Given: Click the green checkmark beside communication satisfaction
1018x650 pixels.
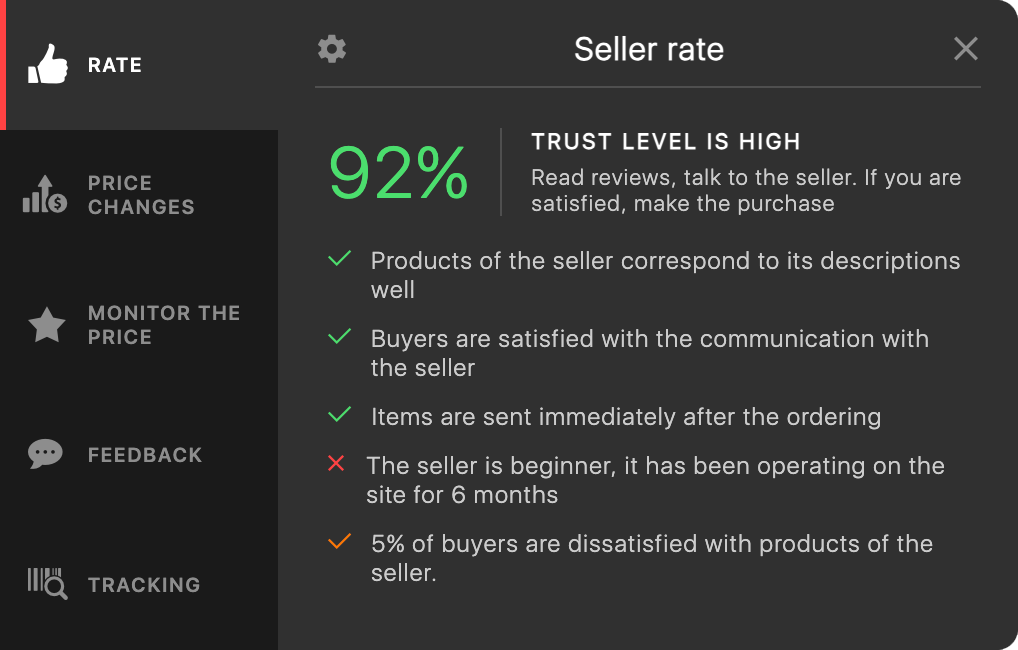Looking at the screenshot, I should (339, 337).
